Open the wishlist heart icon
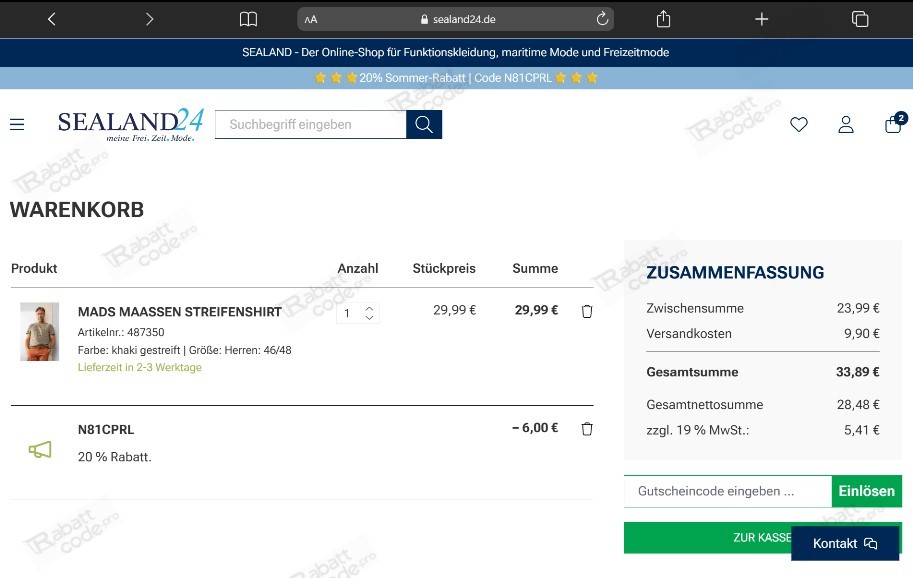 coord(799,124)
